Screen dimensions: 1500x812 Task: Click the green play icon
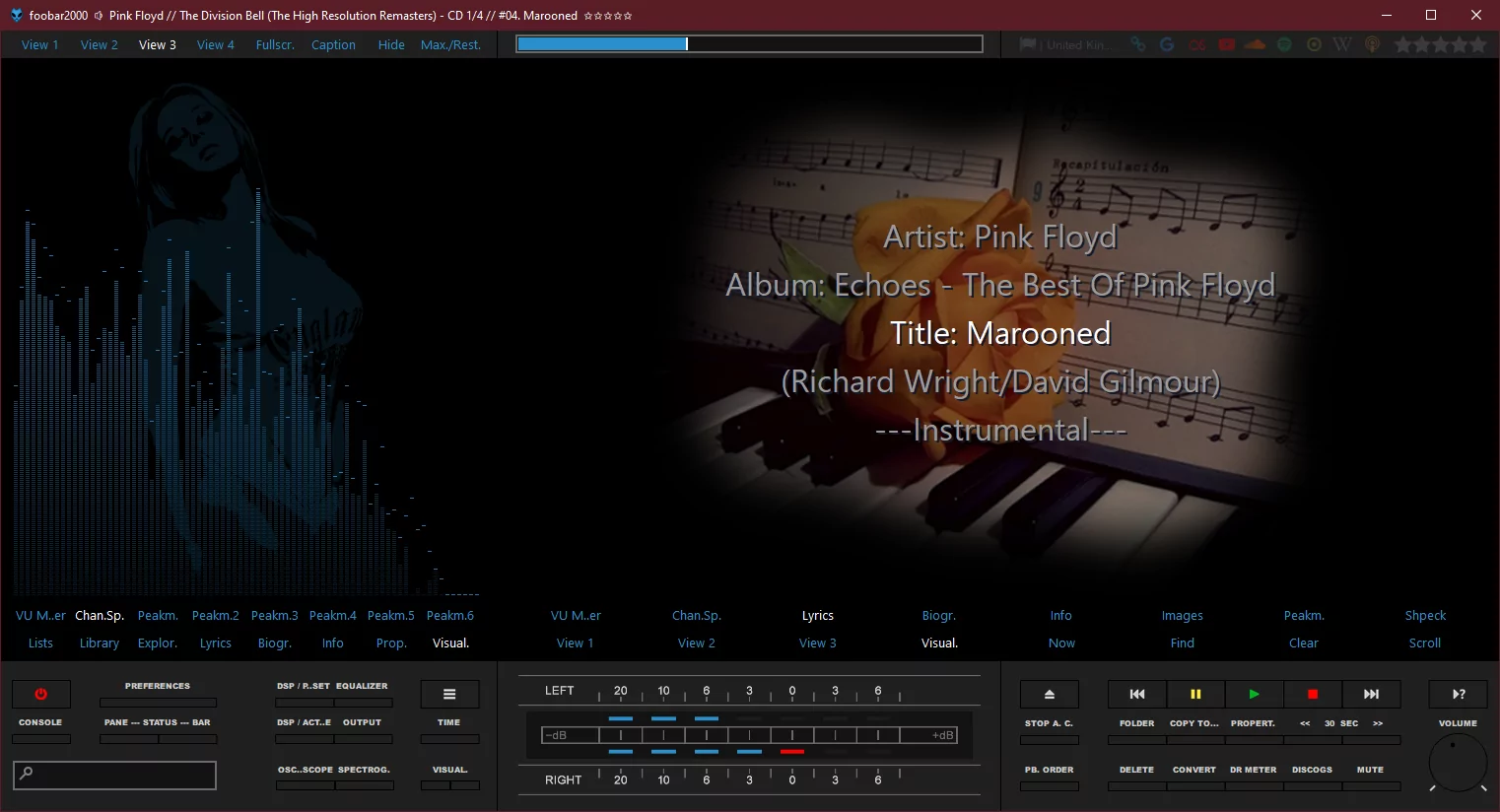(1254, 694)
